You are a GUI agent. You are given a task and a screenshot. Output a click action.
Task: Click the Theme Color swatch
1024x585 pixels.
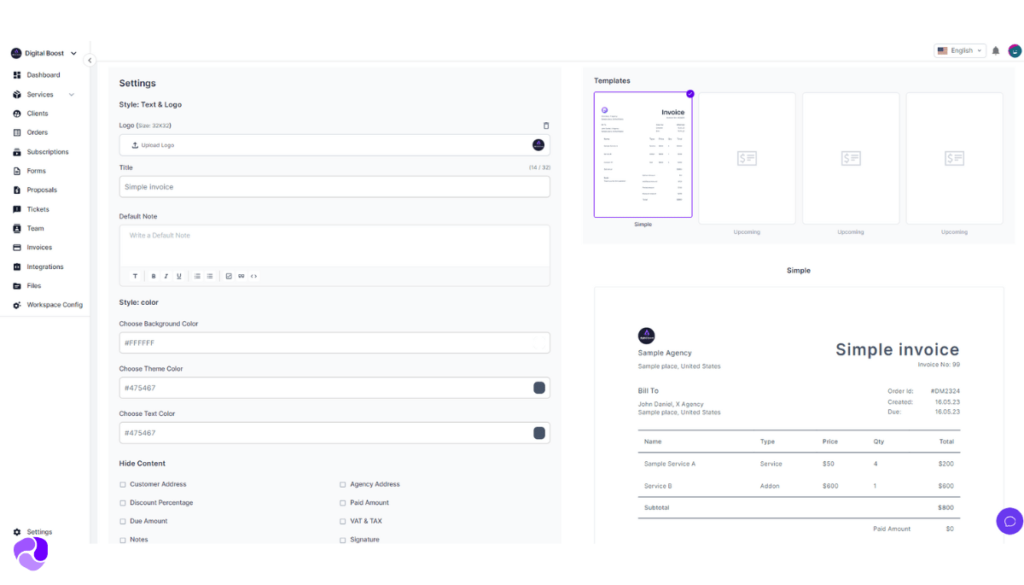[x=539, y=388]
